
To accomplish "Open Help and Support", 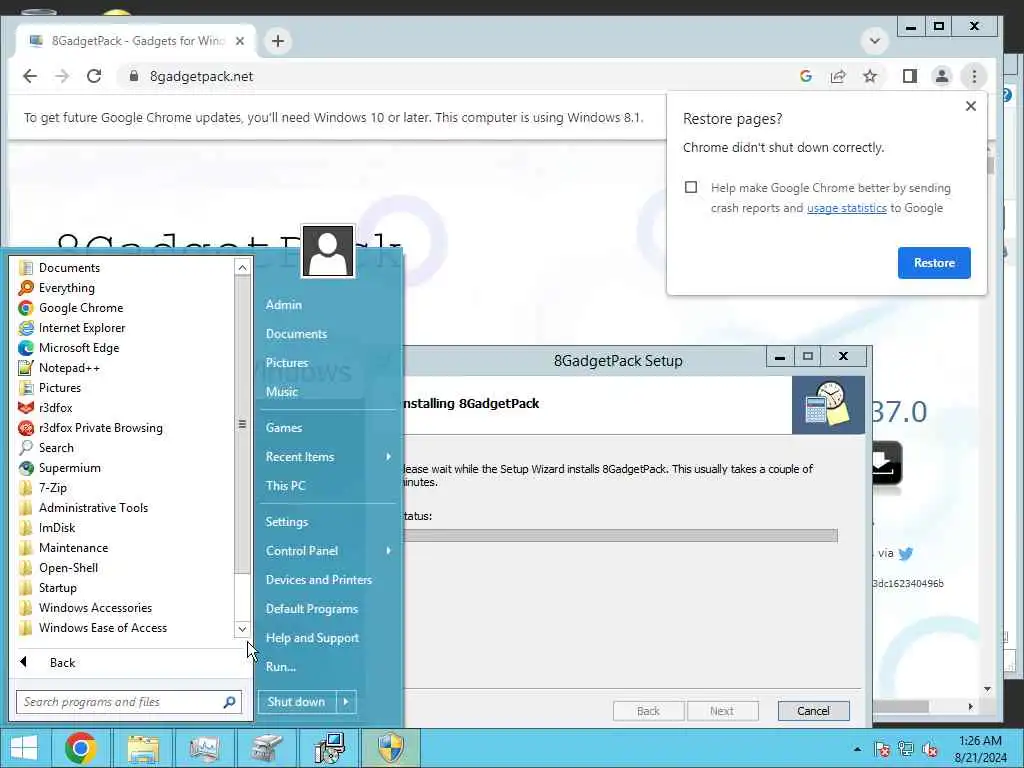I will (312, 638).
